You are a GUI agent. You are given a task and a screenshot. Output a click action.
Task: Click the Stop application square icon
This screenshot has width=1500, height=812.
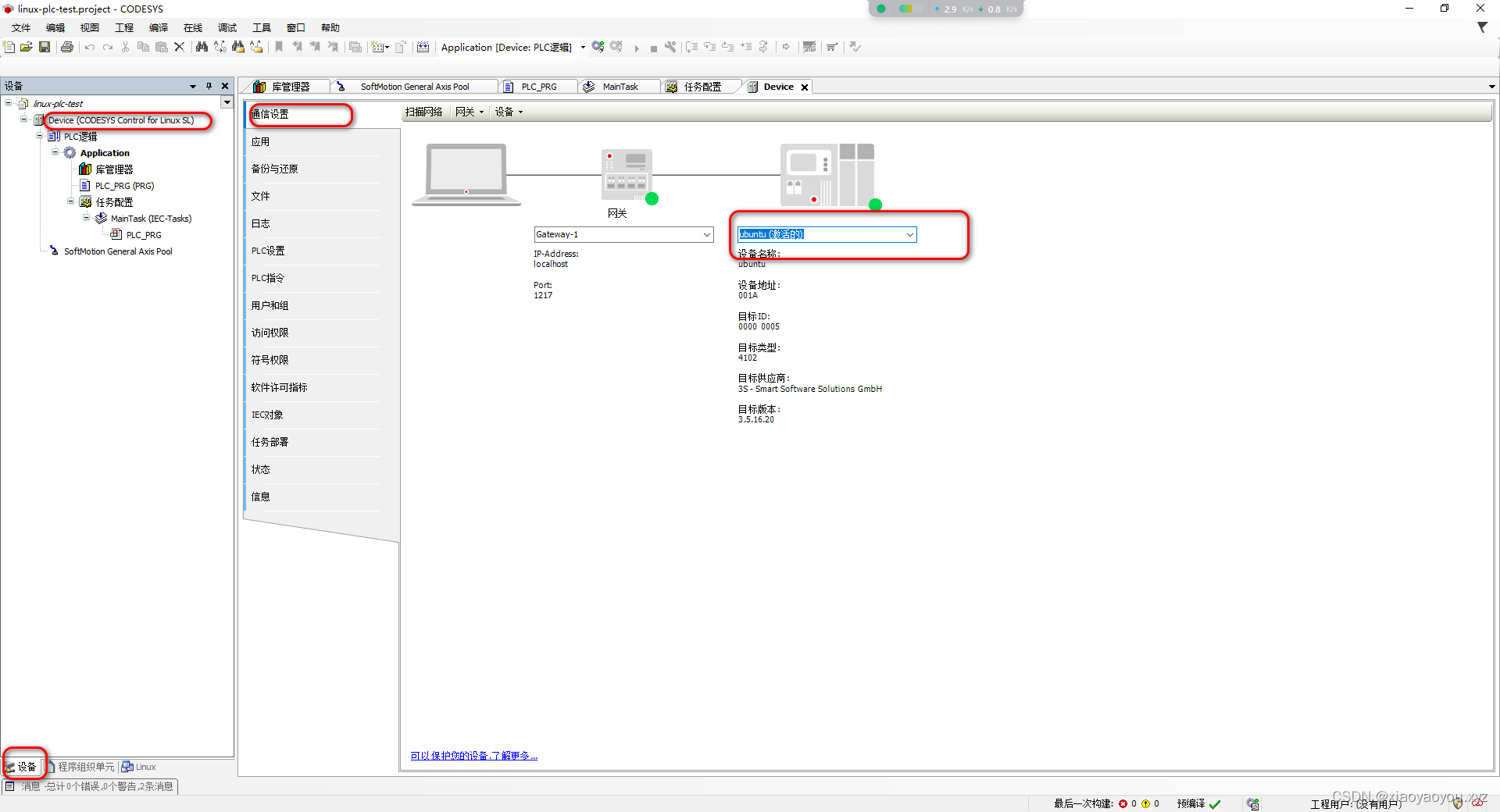[654, 48]
